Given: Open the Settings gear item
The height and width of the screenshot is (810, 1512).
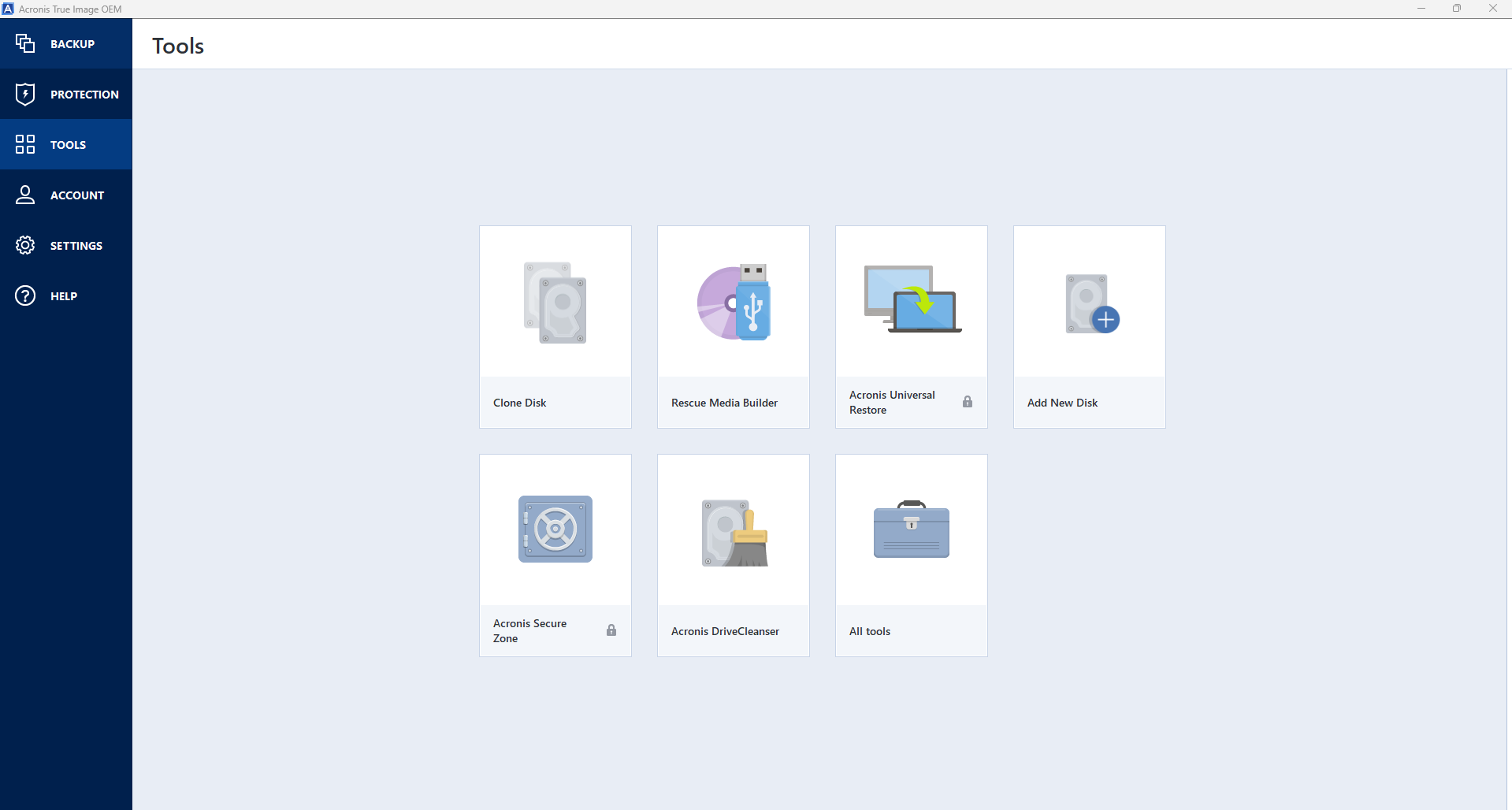Looking at the screenshot, I should tap(66, 246).
